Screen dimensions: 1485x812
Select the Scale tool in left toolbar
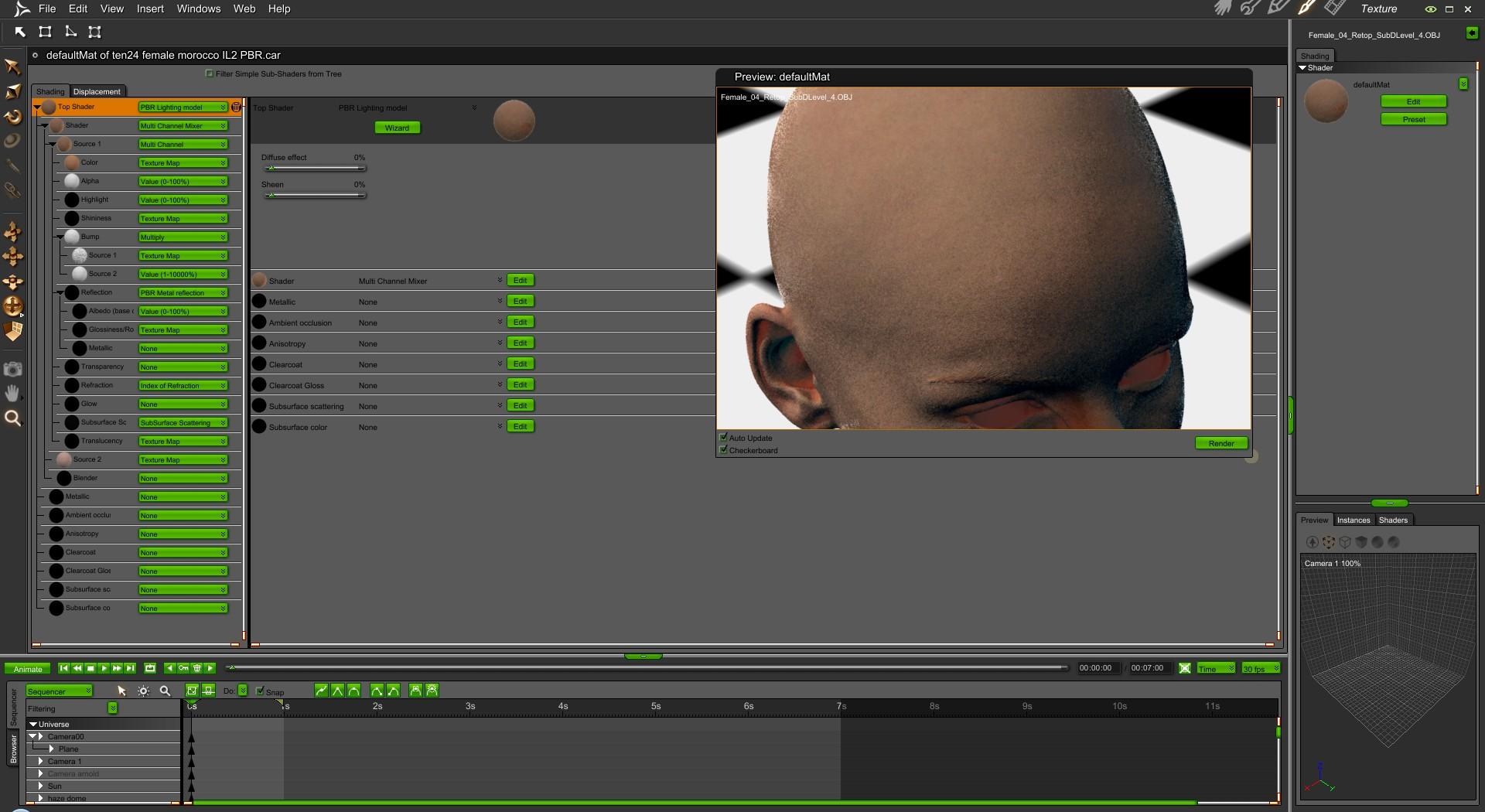click(12, 92)
